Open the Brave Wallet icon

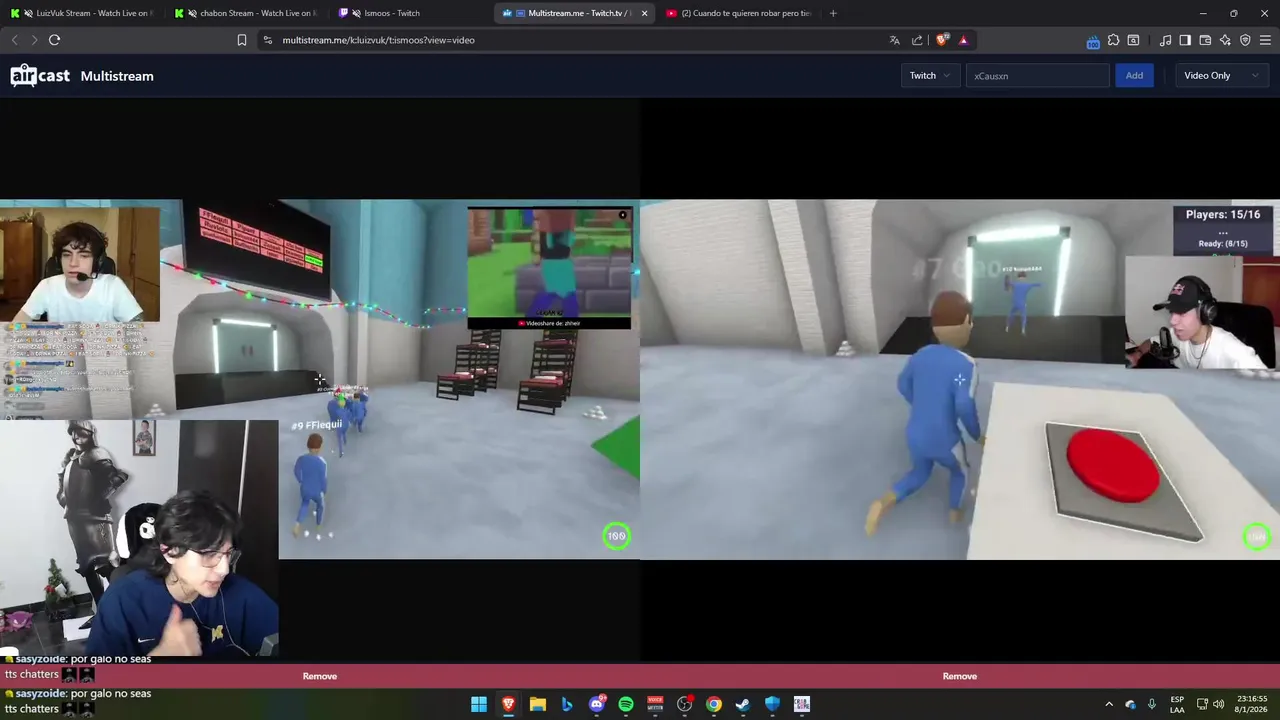[1205, 40]
